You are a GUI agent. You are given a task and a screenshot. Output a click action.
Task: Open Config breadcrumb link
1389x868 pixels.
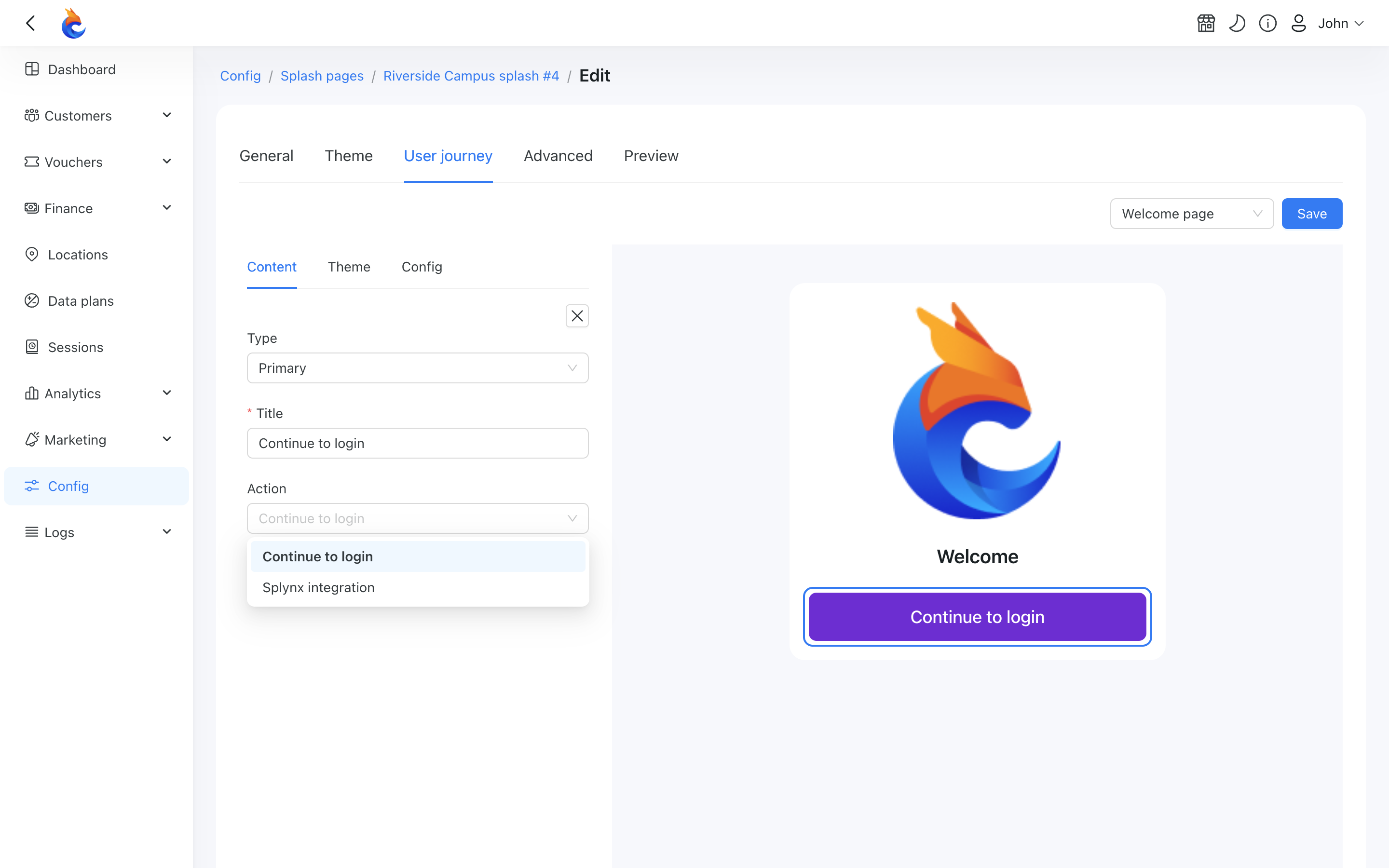tap(241, 76)
